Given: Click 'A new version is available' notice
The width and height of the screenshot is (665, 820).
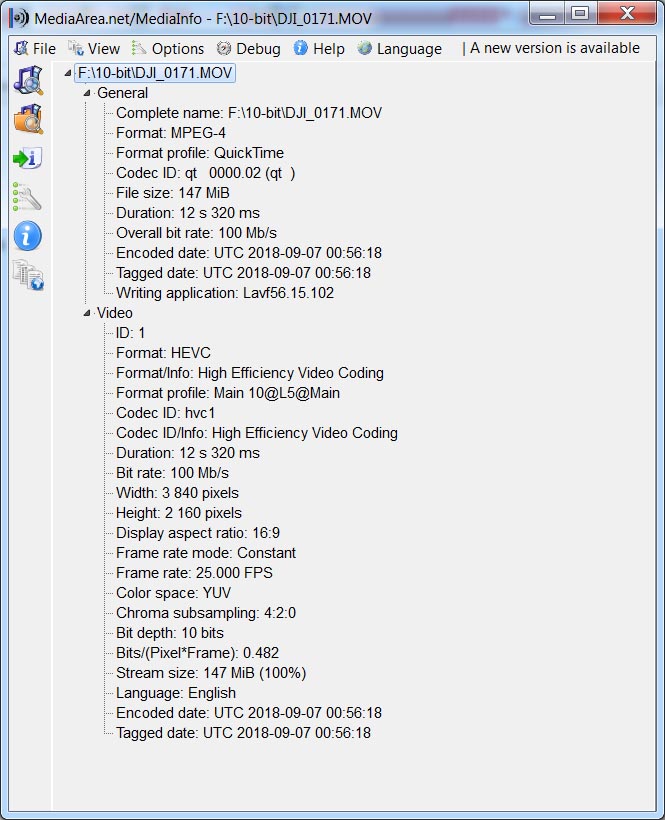Looking at the screenshot, I should pyautogui.click(x=555, y=48).
